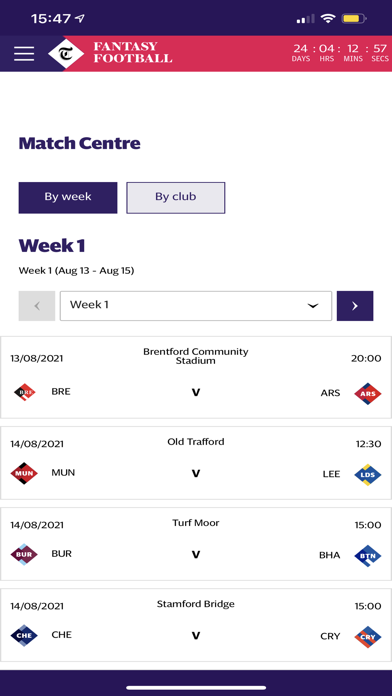Open the Turf Moor fixture card
The height and width of the screenshot is (696, 392).
click(x=196, y=544)
